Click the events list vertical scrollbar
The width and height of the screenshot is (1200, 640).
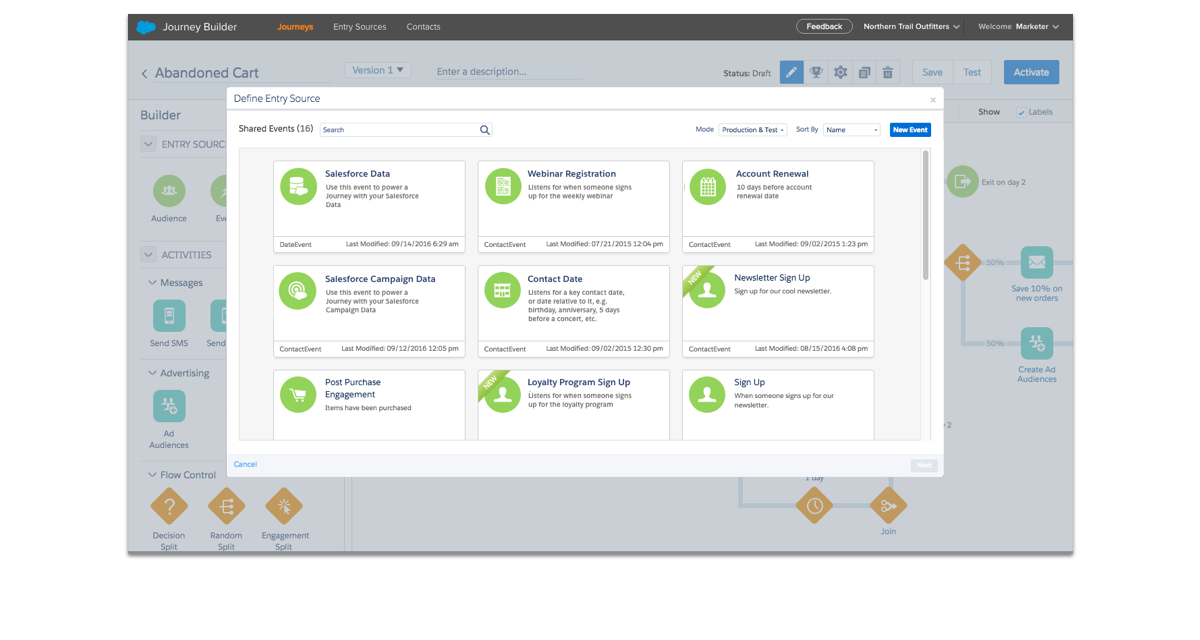click(x=925, y=215)
